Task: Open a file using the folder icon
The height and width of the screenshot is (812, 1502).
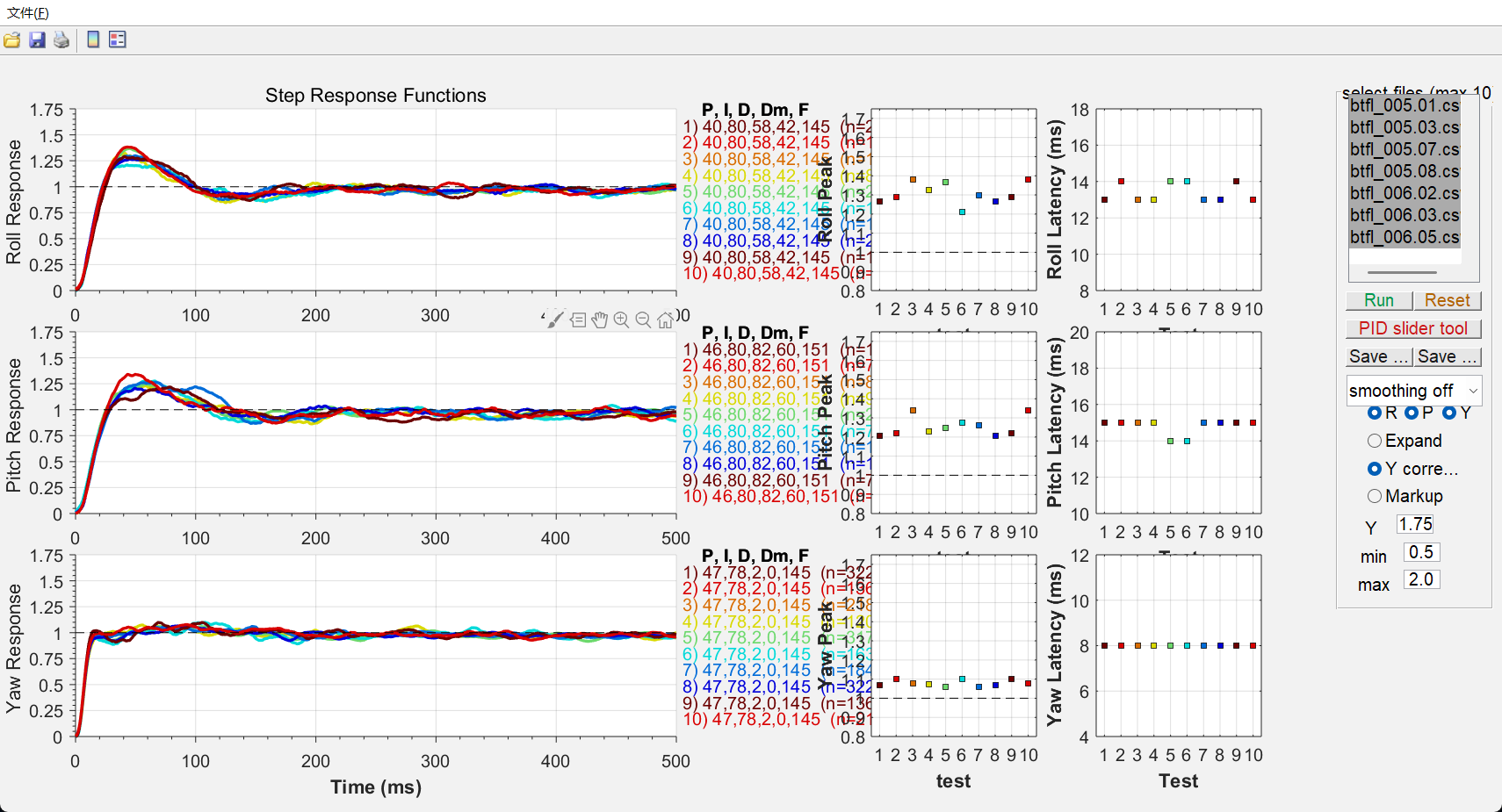Action: pyautogui.click(x=12, y=40)
